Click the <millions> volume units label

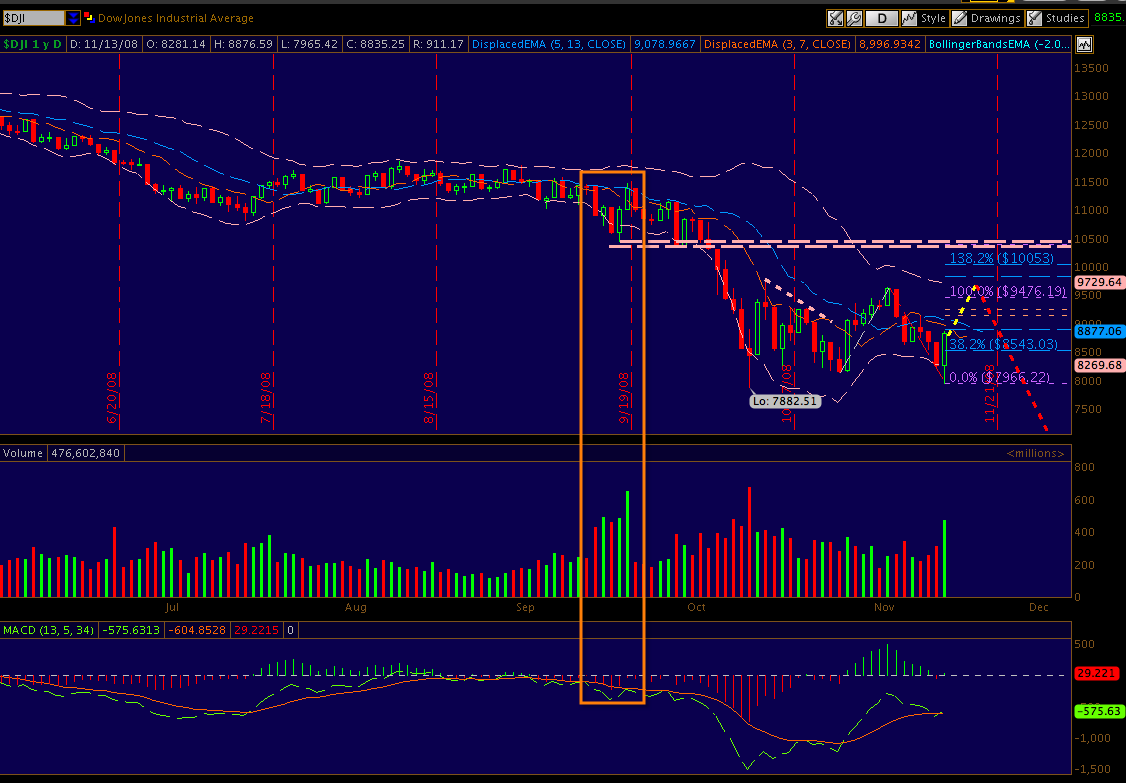(1035, 453)
